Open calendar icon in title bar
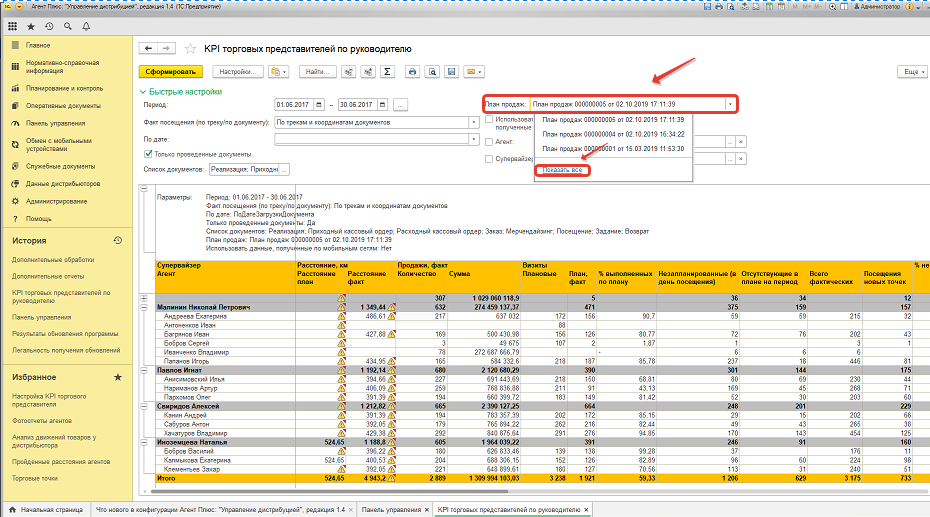This screenshot has width=930, height=517. point(781,7)
